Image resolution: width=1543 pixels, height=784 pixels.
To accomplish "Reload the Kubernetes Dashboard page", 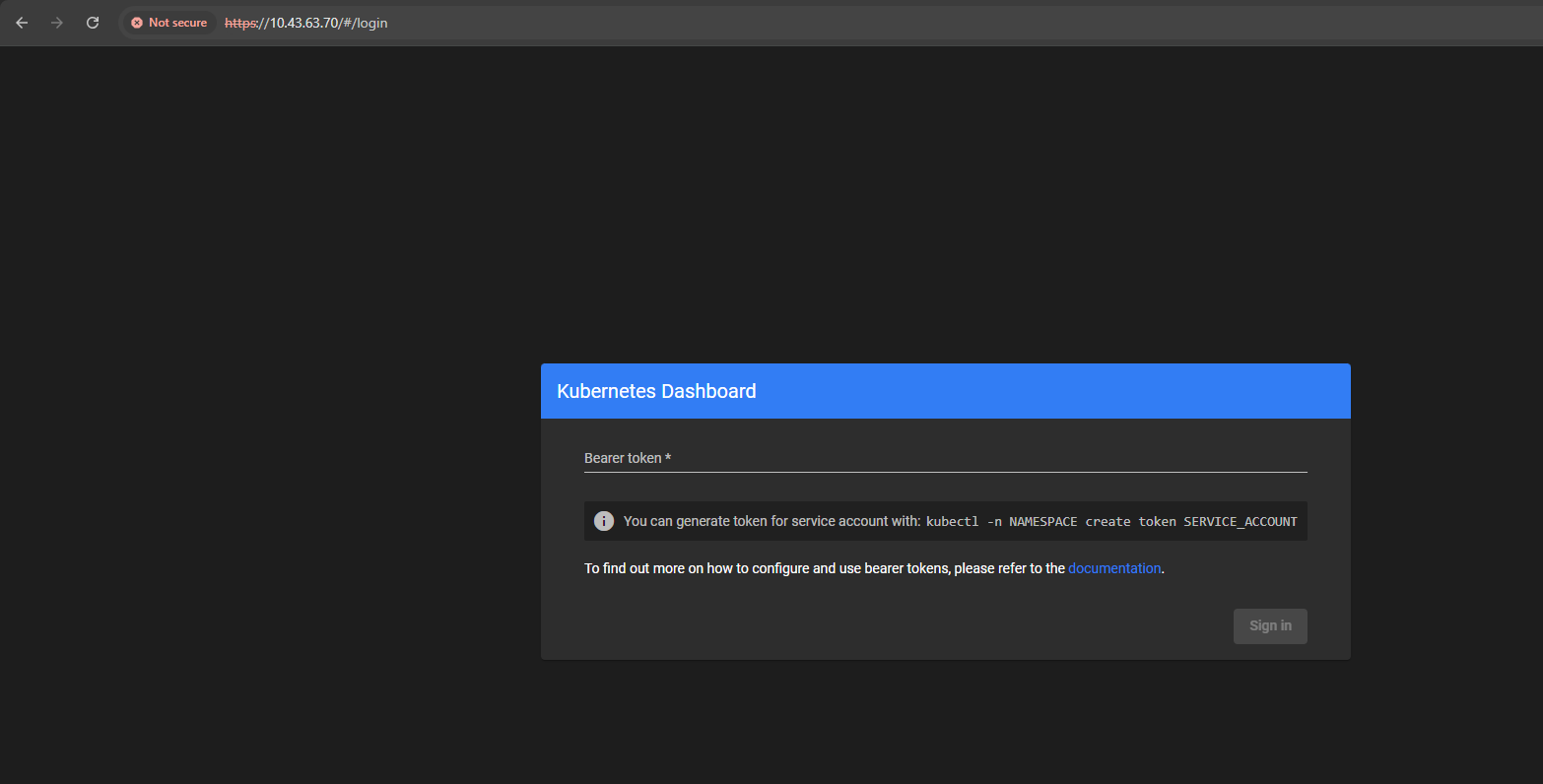I will tap(92, 22).
